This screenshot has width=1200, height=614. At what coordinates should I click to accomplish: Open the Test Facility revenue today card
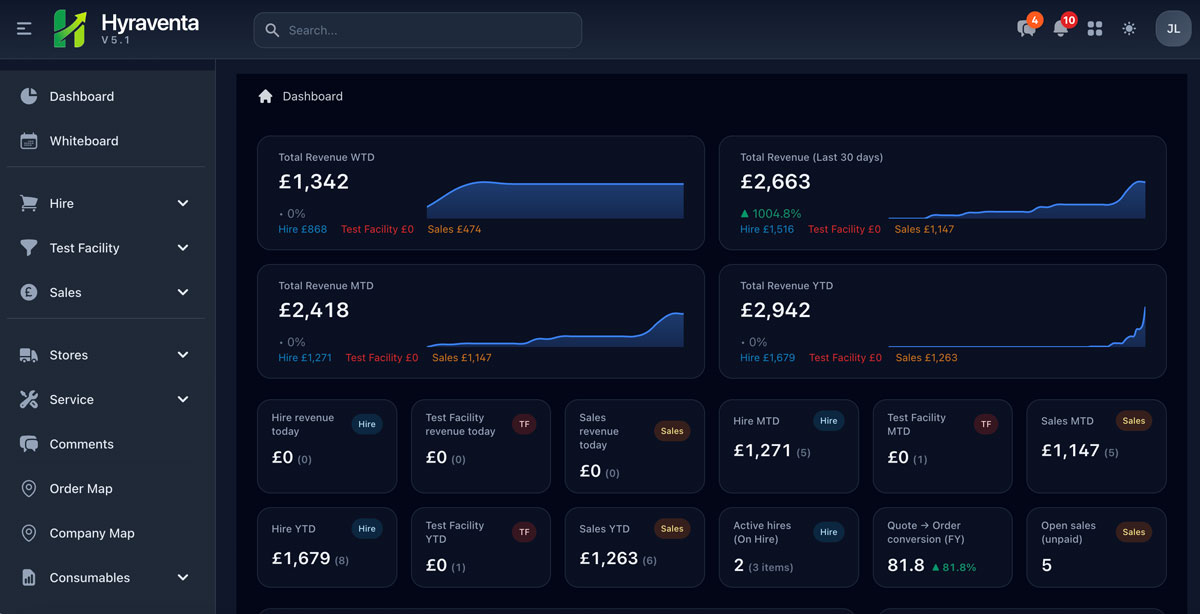tap(481, 447)
